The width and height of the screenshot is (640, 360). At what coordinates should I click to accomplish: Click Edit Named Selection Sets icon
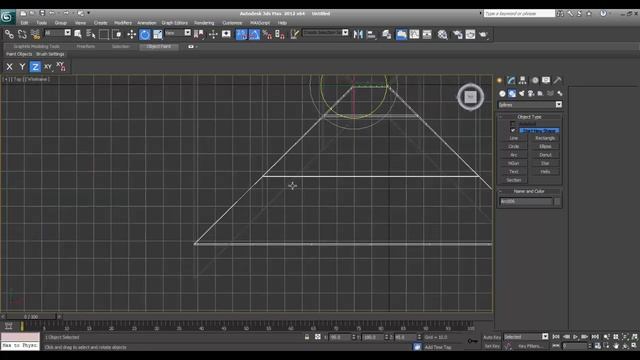[x=294, y=34]
